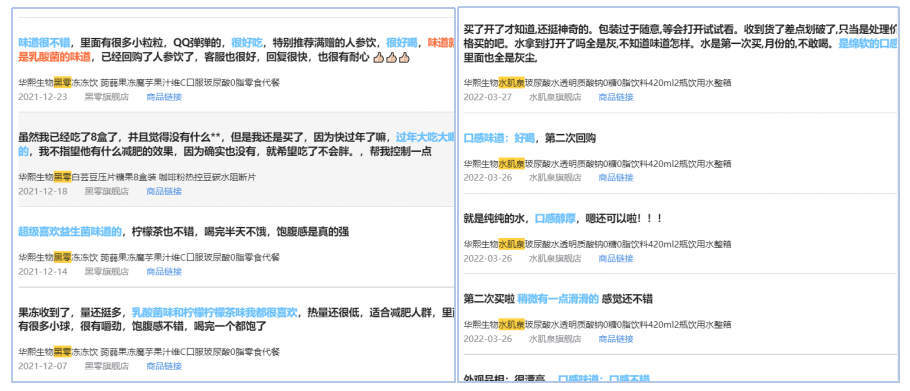
Task: Select the date 2021-12-23
Action: point(43,97)
